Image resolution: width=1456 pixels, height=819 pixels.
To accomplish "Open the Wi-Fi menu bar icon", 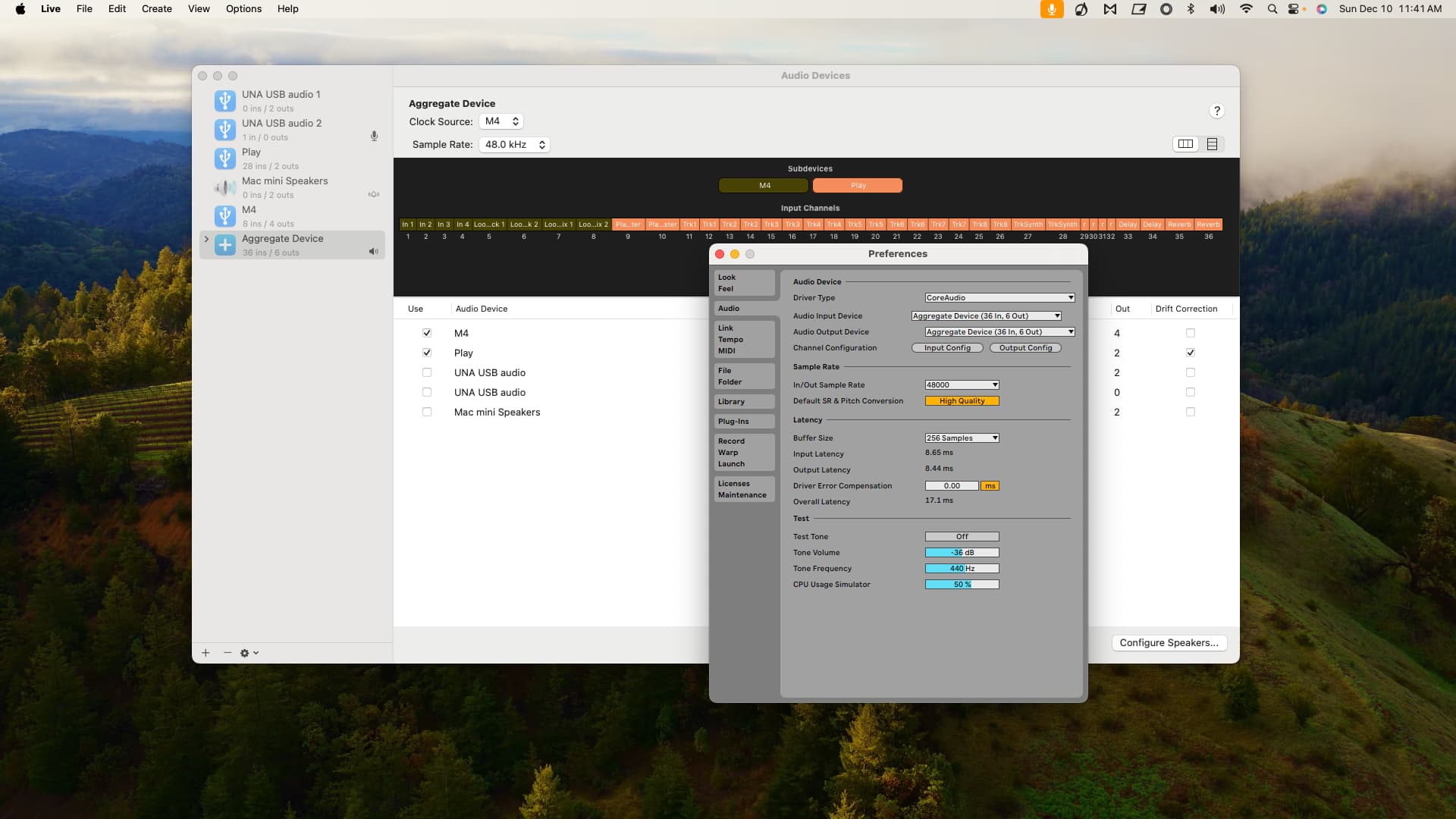I will click(x=1246, y=9).
